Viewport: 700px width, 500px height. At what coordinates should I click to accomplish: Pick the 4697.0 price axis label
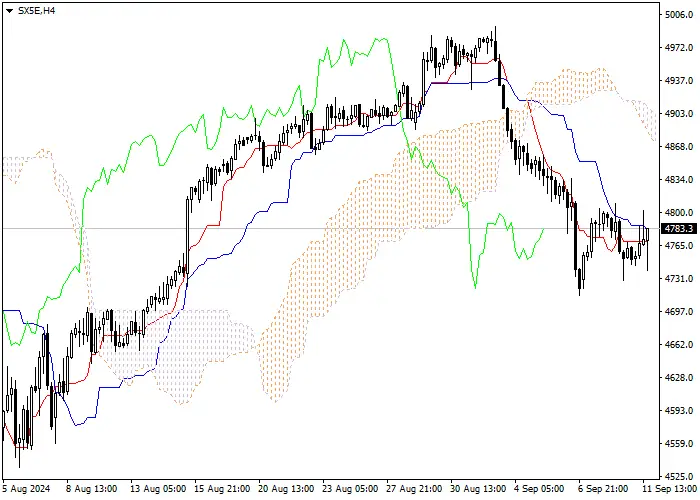[x=679, y=312]
